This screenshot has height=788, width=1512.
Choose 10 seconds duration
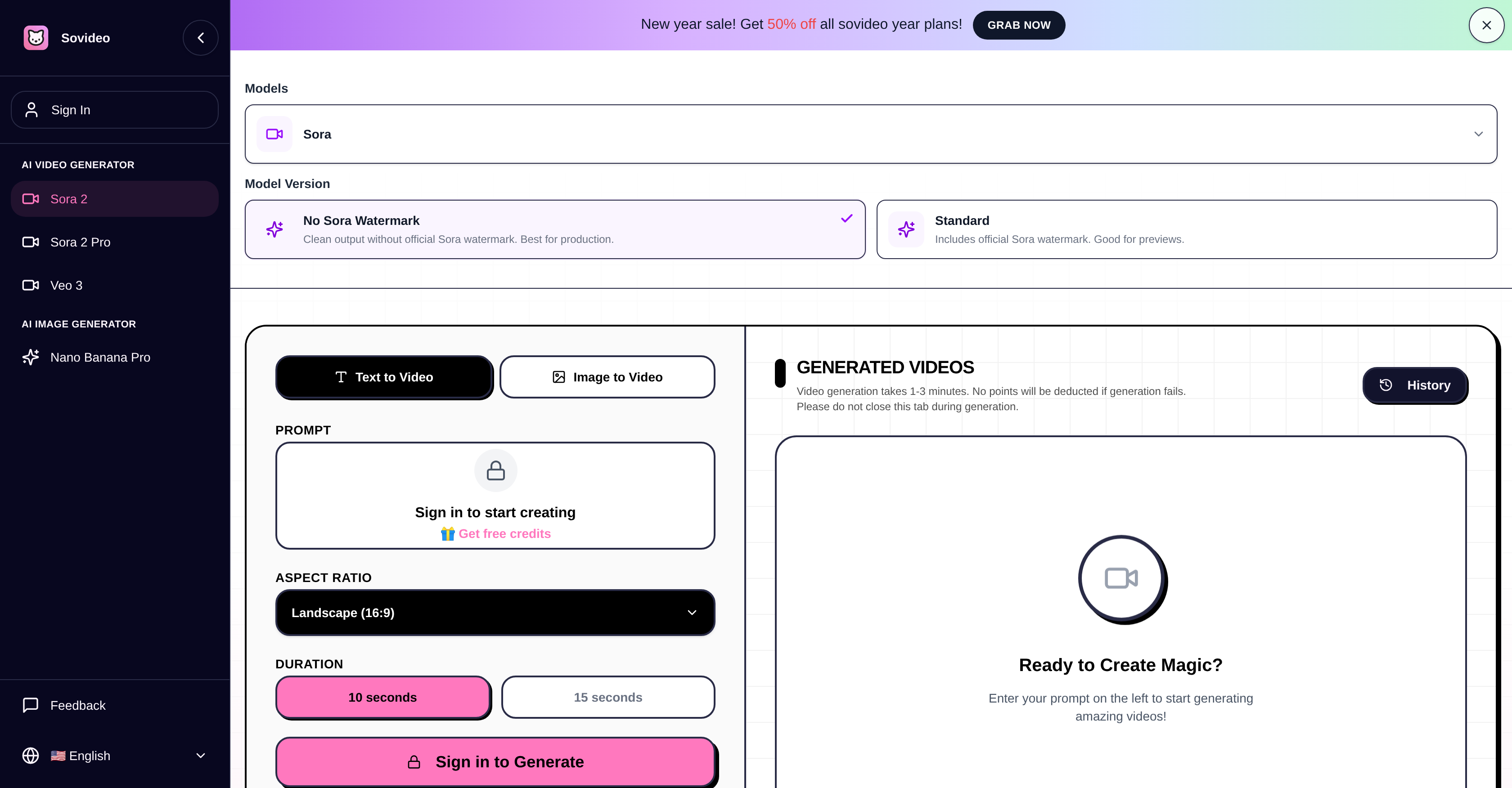pos(382,698)
